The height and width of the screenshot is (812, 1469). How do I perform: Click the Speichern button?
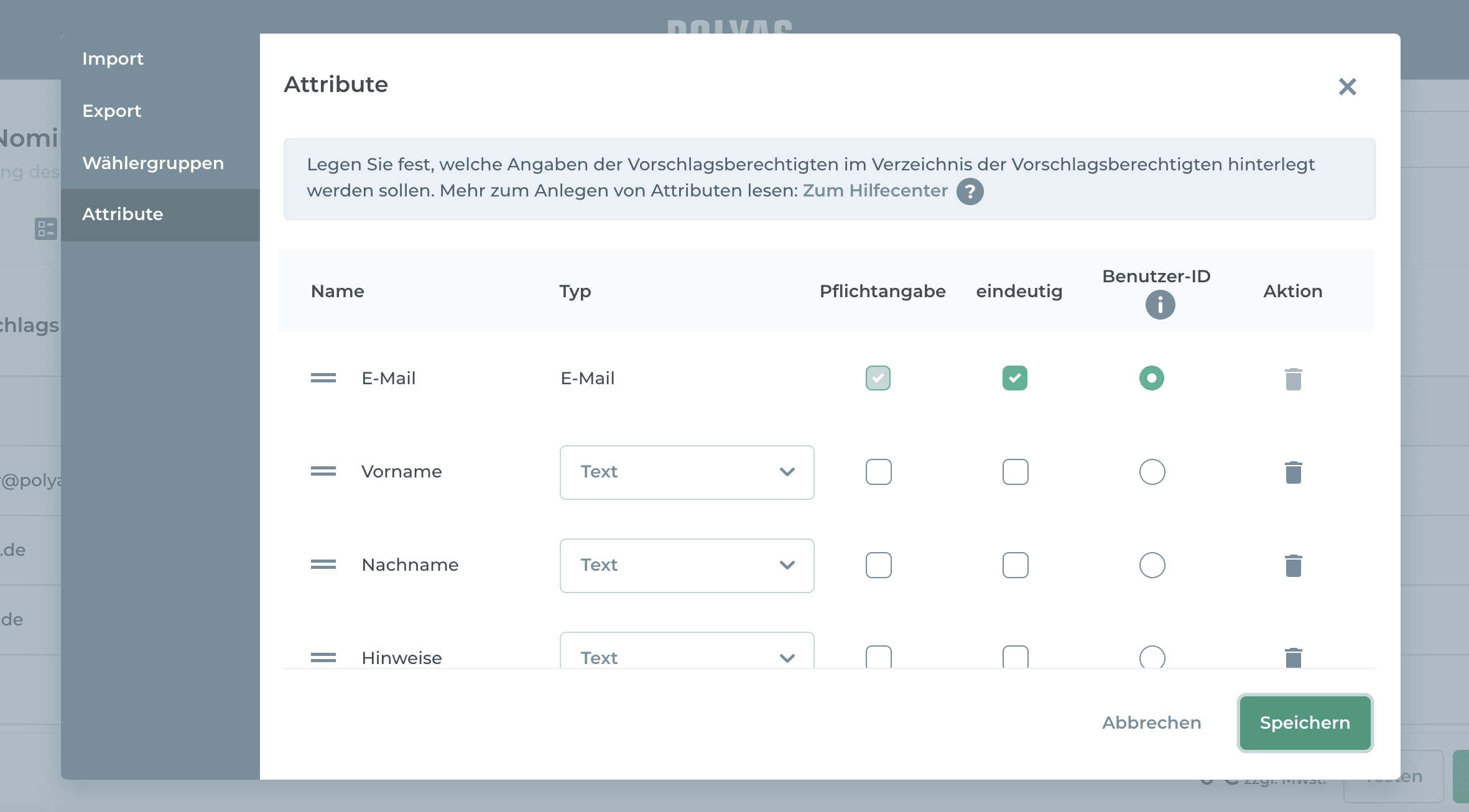[x=1305, y=723]
